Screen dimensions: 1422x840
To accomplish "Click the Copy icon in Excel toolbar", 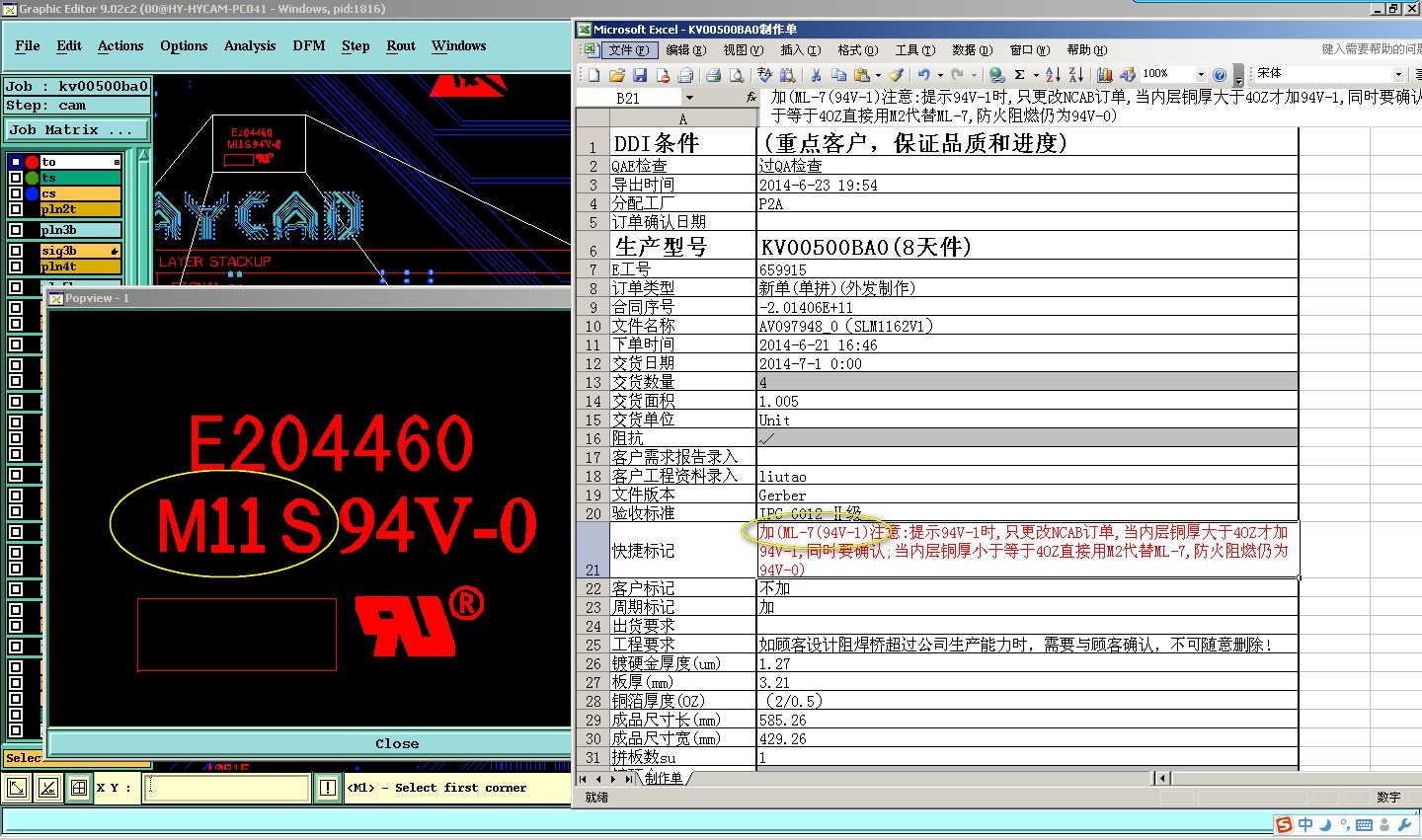I will pyautogui.click(x=839, y=75).
